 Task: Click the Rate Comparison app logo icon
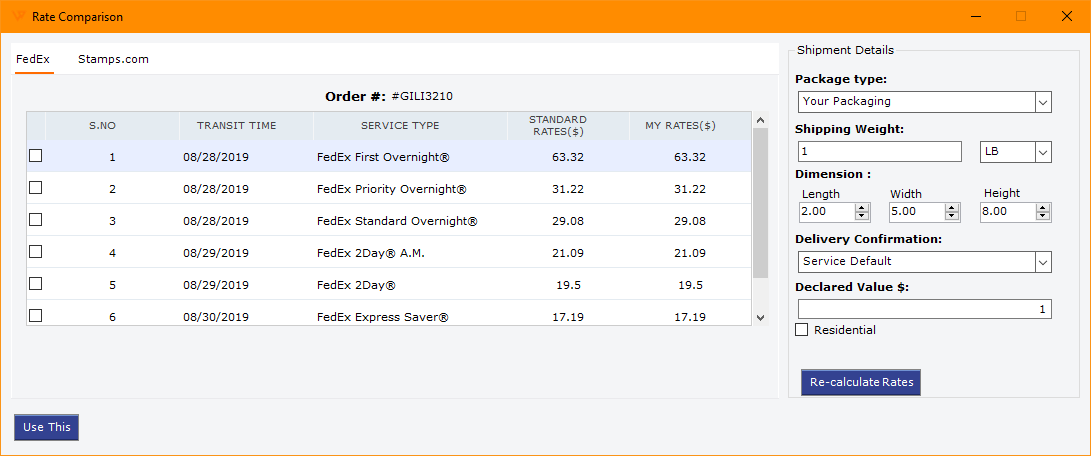(19, 17)
